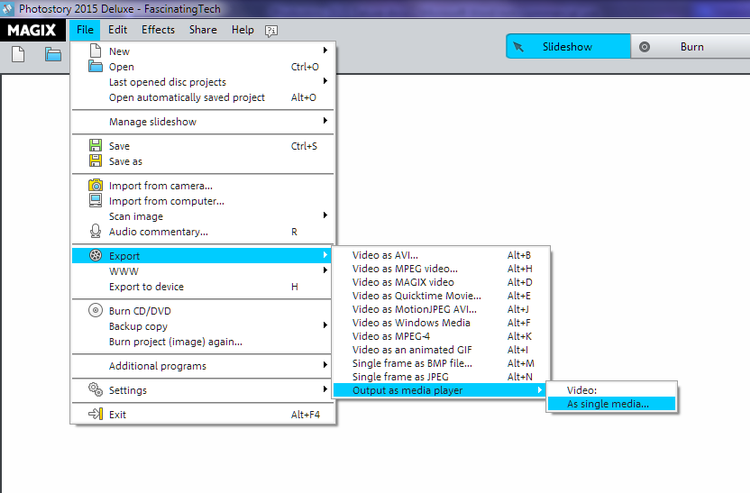This screenshot has width=750, height=493.
Task: Open the Help menu
Action: point(243,30)
